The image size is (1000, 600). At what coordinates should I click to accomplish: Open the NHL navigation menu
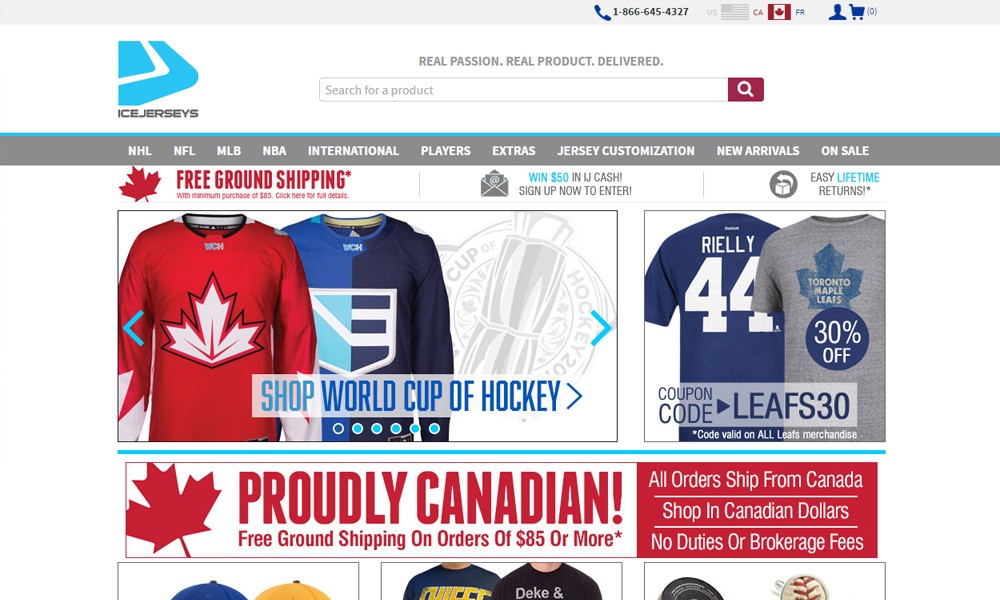click(140, 151)
